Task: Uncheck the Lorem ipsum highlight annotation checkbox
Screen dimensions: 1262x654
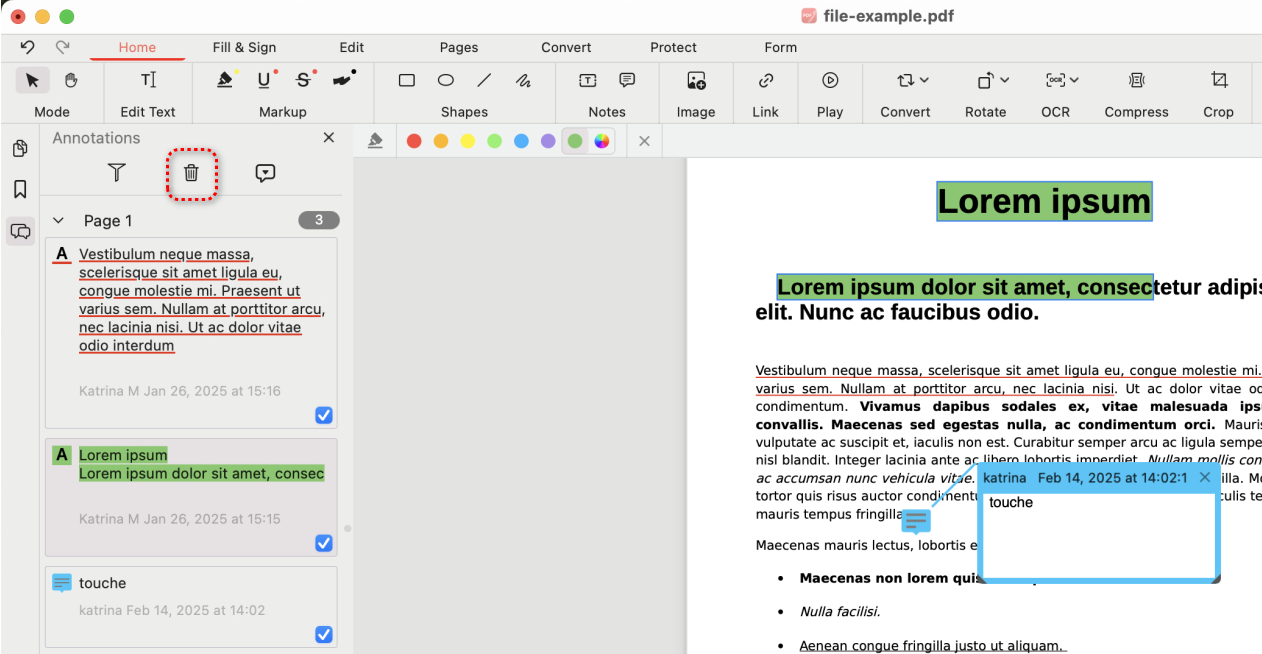Action: coord(323,543)
